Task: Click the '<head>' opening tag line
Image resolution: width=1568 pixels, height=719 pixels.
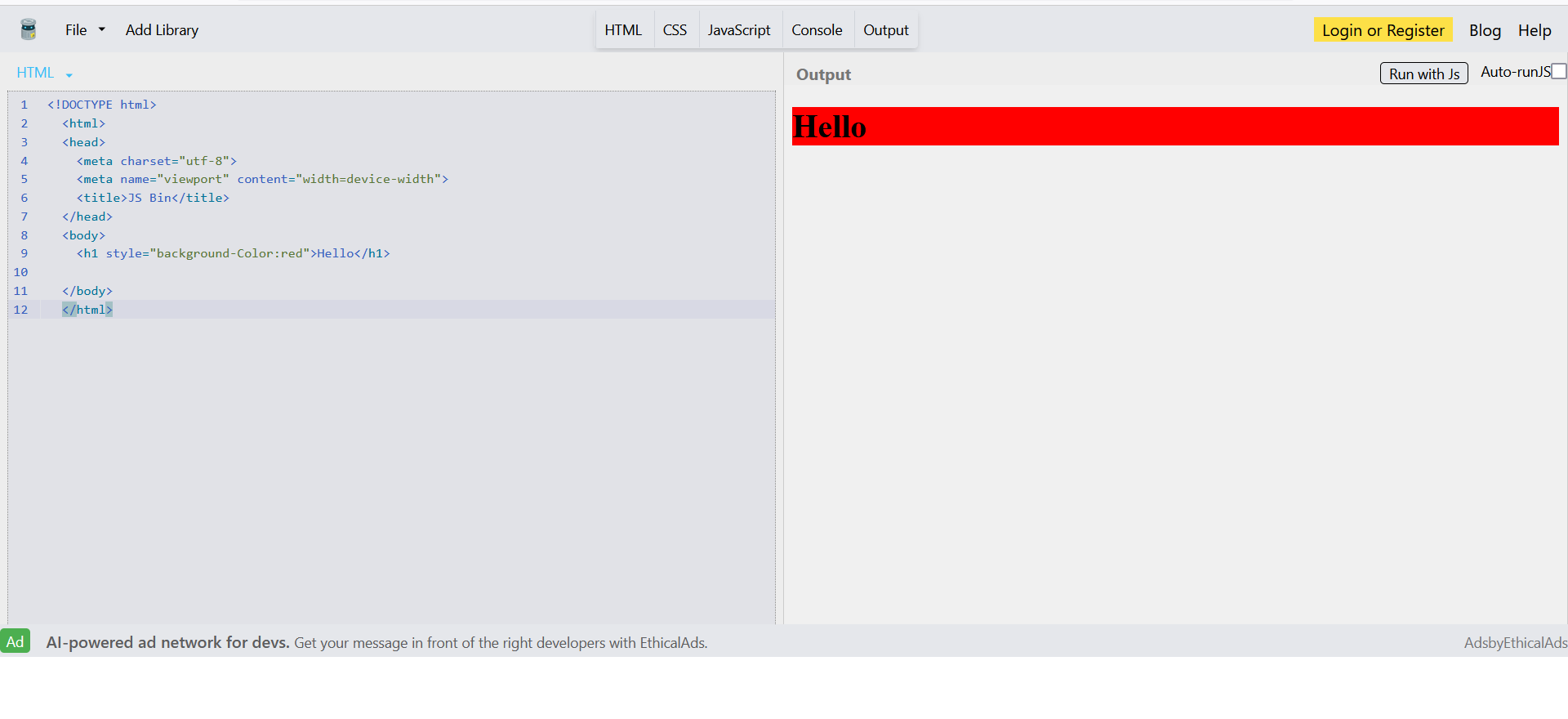Action: click(83, 142)
